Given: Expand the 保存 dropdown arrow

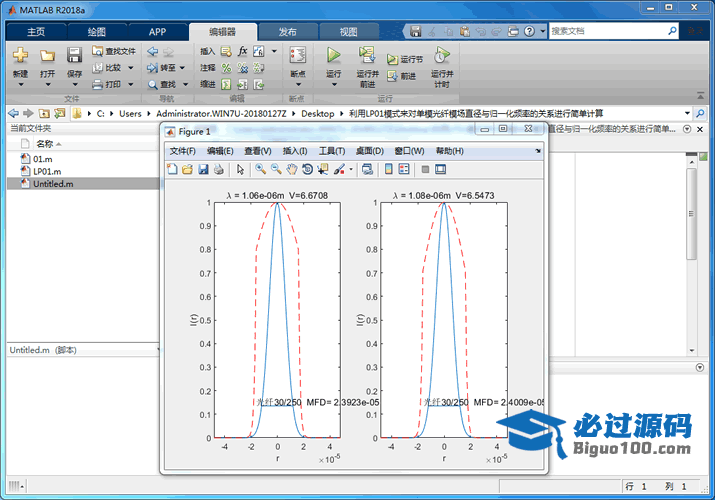Looking at the screenshot, I should (74, 85).
